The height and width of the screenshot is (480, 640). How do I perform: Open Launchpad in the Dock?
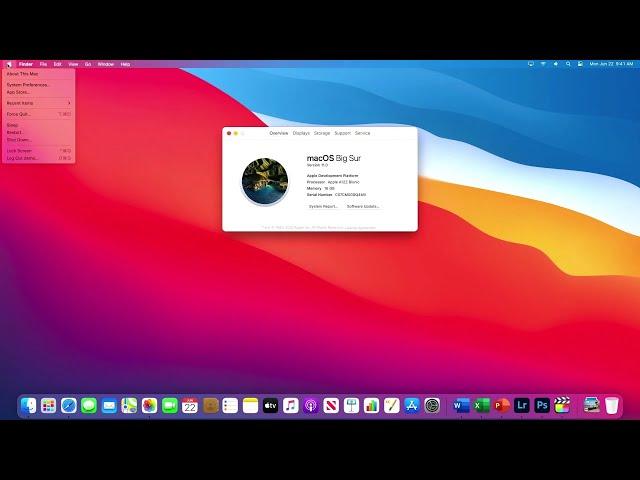pyautogui.click(x=49, y=405)
